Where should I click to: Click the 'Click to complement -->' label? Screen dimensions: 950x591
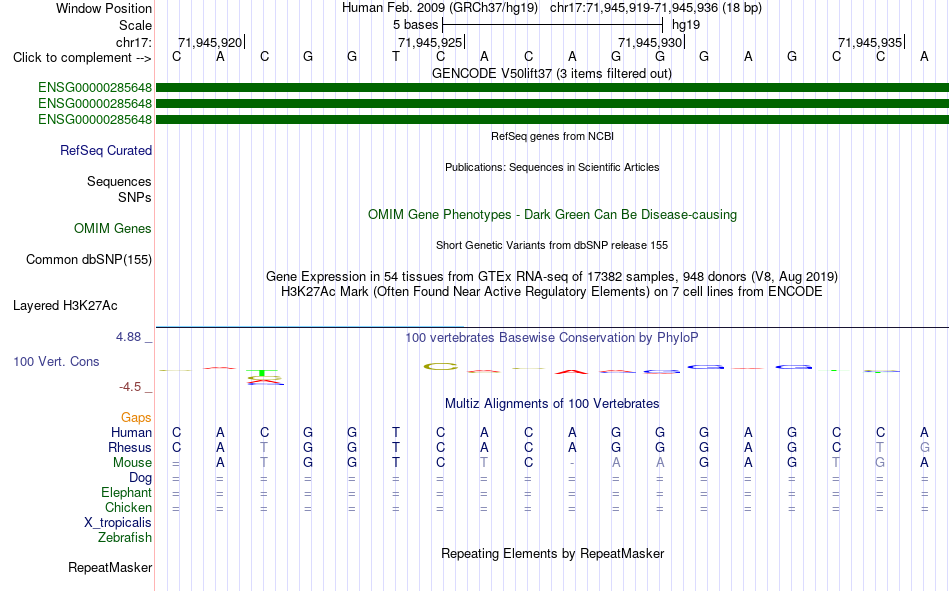82,58
